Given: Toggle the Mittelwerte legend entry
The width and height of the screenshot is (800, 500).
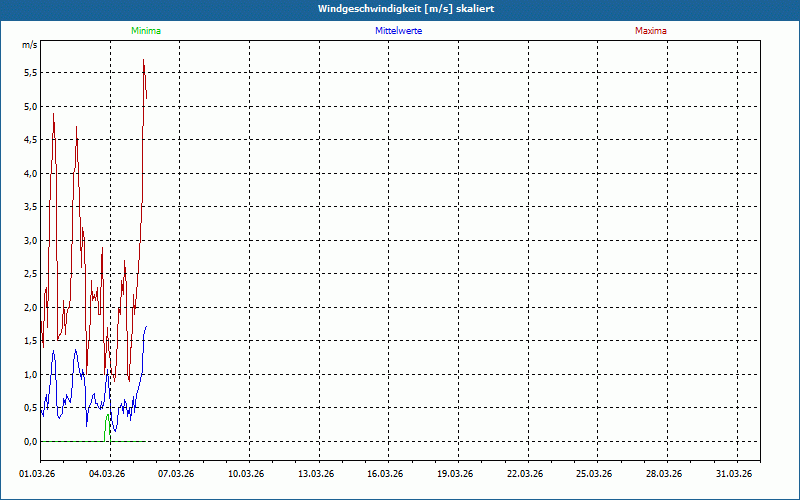Looking at the screenshot, I should [398, 31].
